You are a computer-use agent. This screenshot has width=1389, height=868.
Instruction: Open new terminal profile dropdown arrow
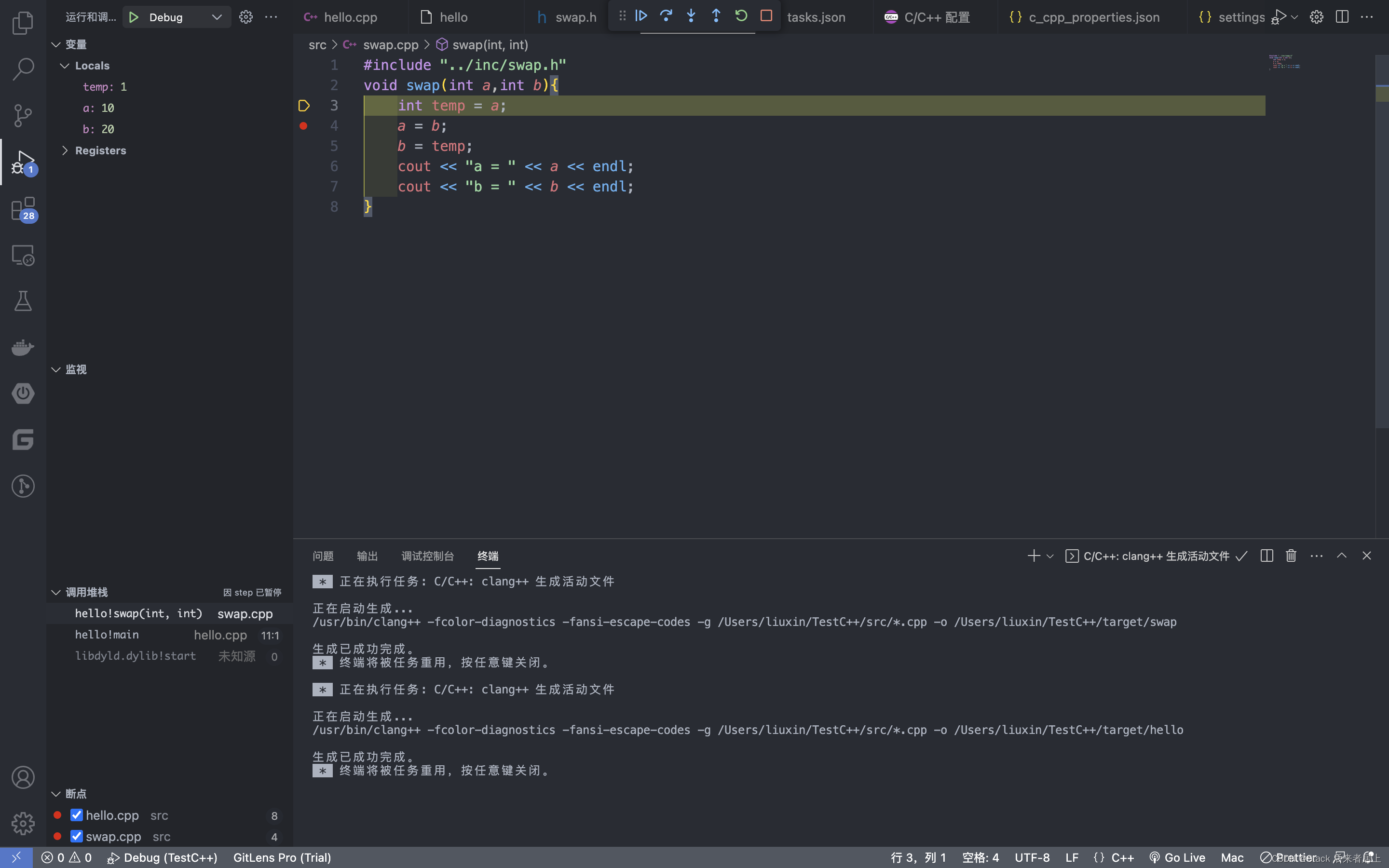click(x=1050, y=556)
